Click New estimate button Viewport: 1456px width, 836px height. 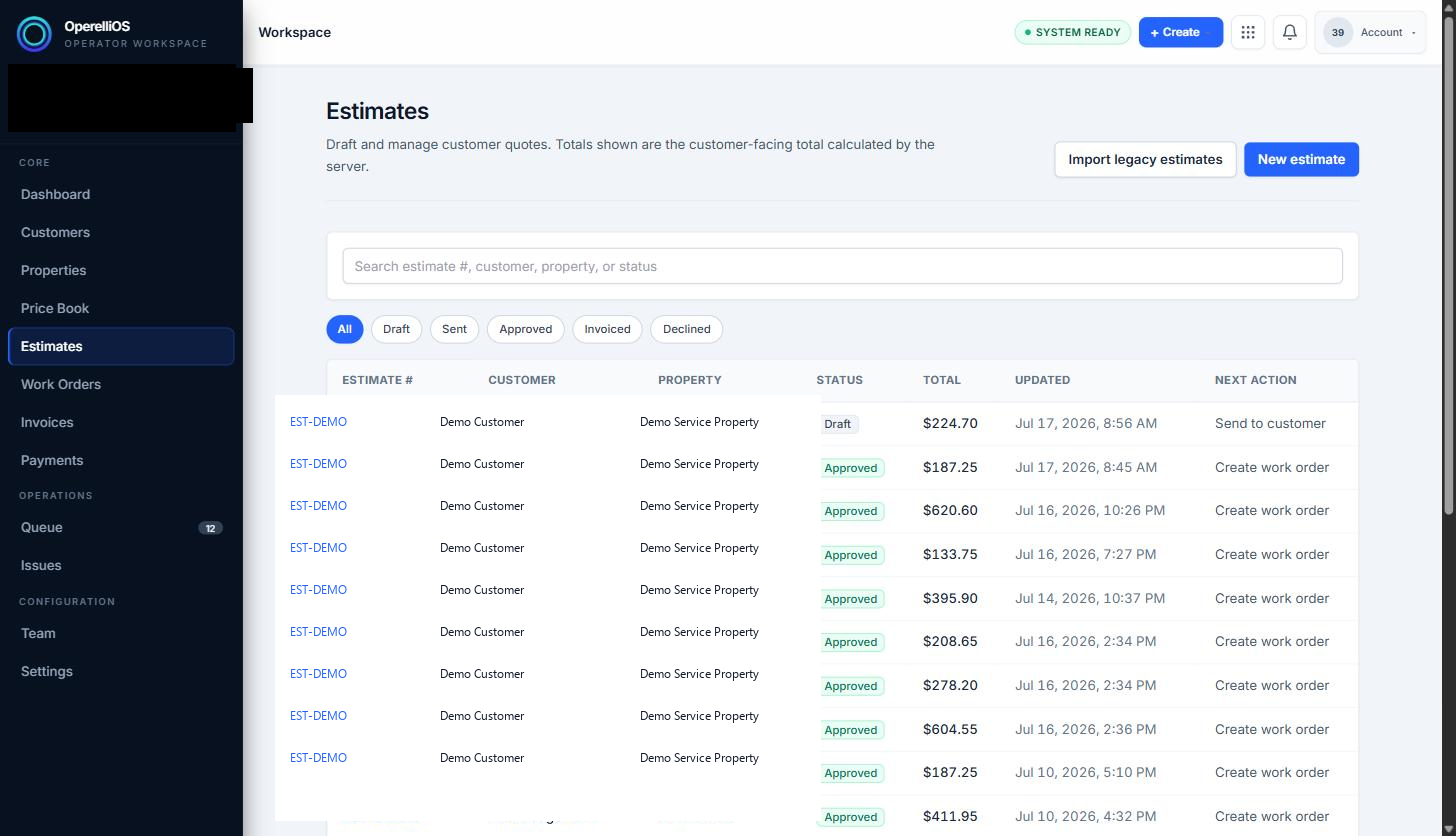coord(1301,159)
